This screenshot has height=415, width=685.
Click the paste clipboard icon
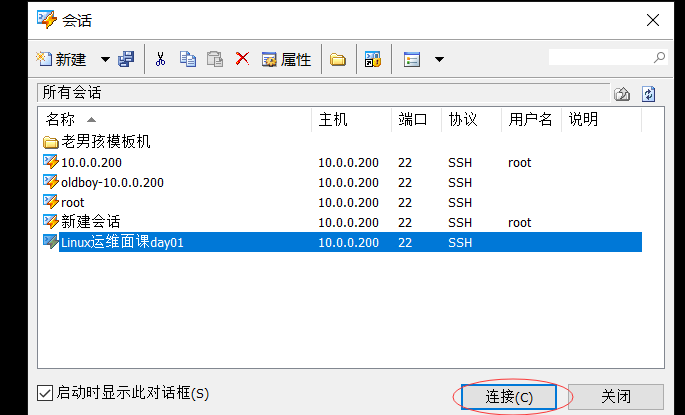(215, 59)
